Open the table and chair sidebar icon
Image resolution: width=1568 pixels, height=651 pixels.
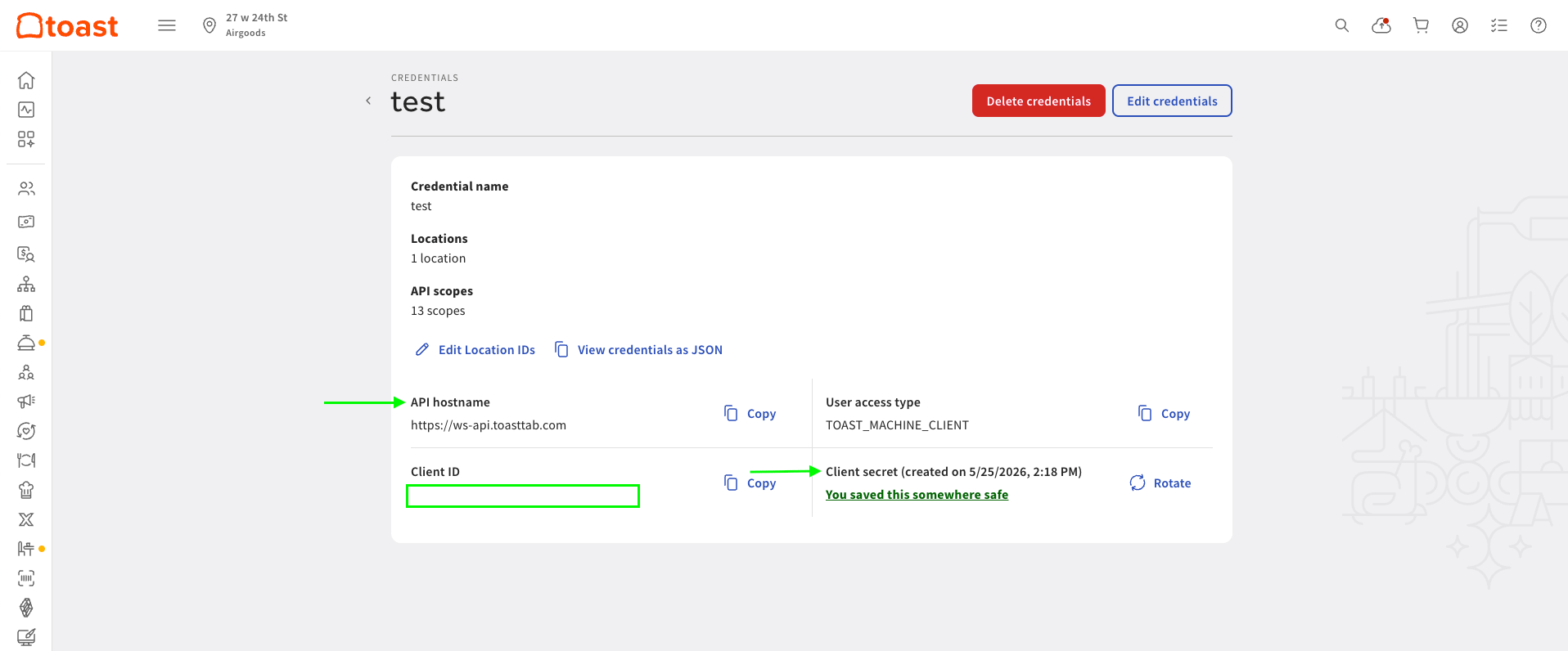[x=26, y=549]
